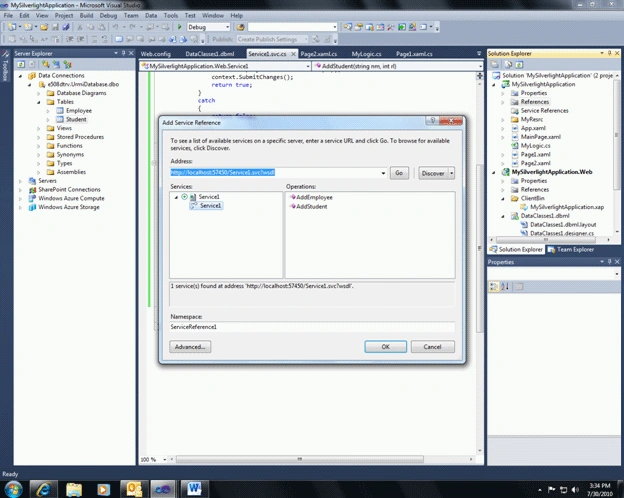Click the Employee table icon in Server Explorer
This screenshot has height=498, width=624.
[60, 111]
